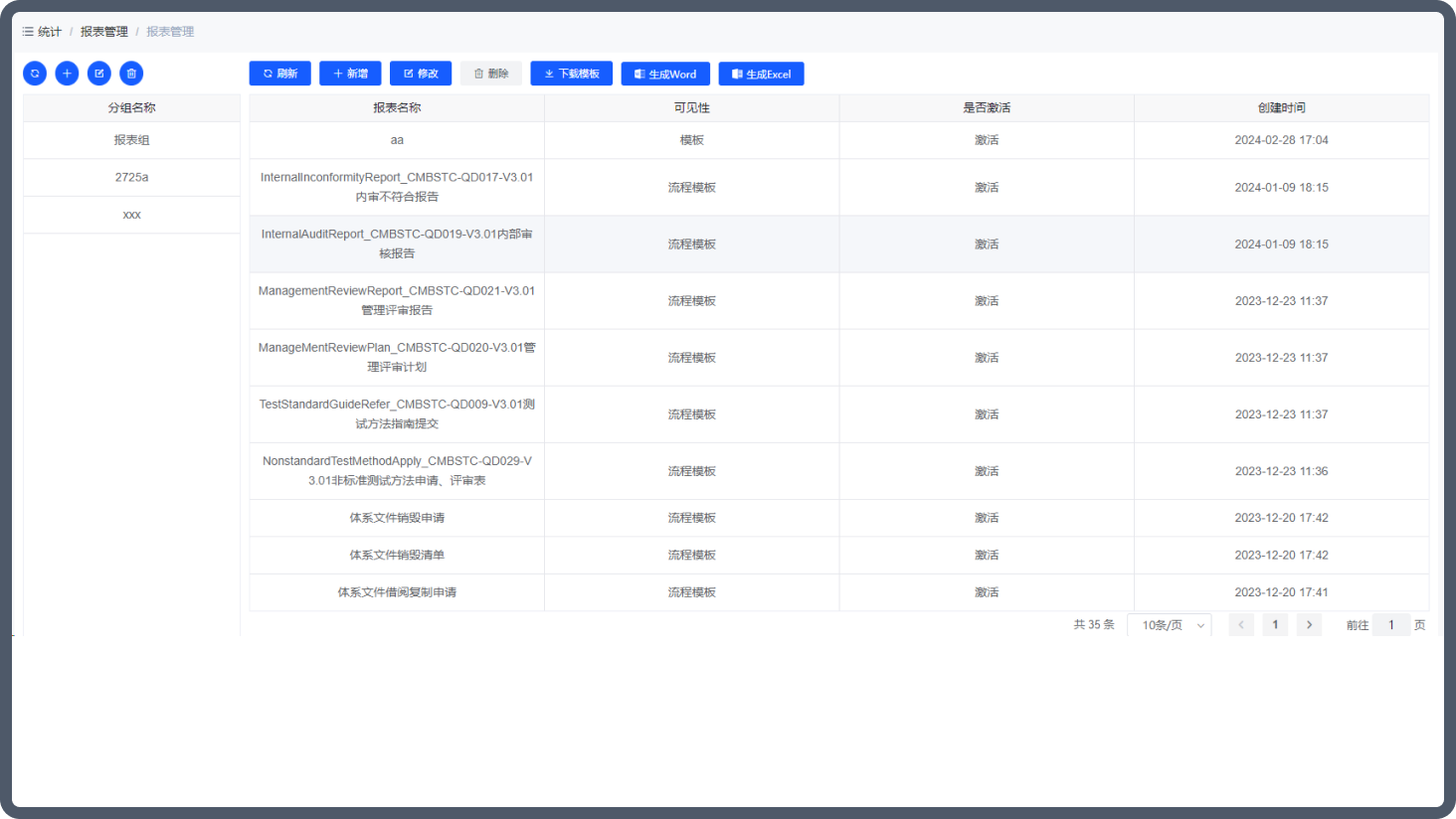Select the TestStandardGuideRefer report name

397,413
